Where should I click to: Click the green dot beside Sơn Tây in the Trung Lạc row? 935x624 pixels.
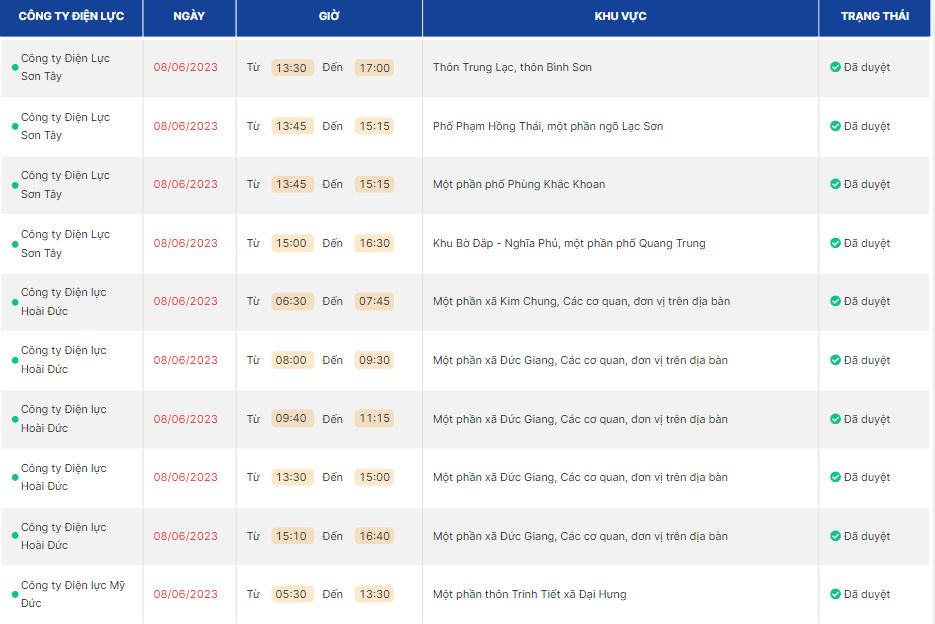pyautogui.click(x=15, y=67)
